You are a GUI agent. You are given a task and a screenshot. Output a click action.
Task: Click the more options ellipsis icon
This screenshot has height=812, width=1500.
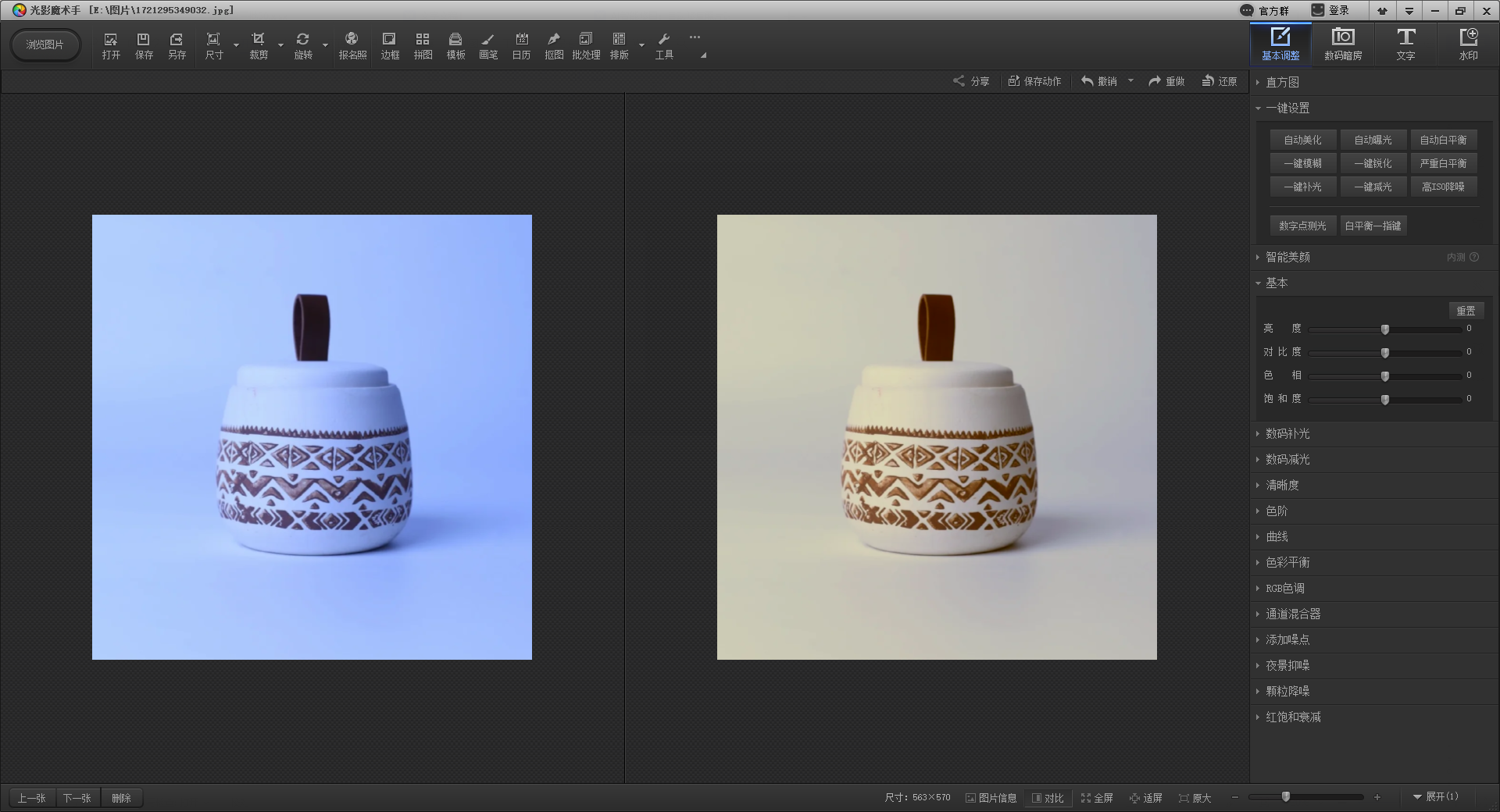695,37
